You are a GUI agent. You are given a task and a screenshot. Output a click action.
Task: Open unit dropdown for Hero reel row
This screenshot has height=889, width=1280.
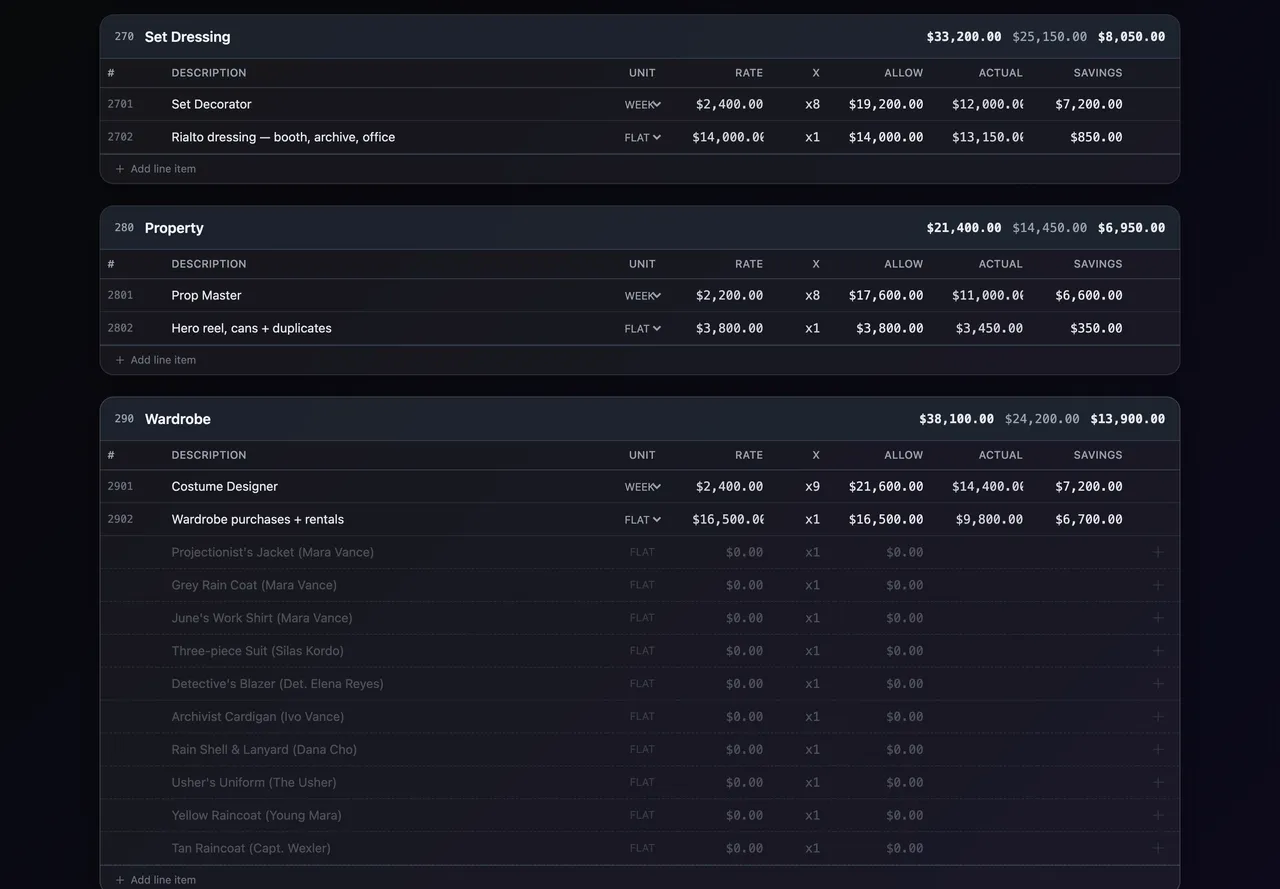click(x=642, y=328)
